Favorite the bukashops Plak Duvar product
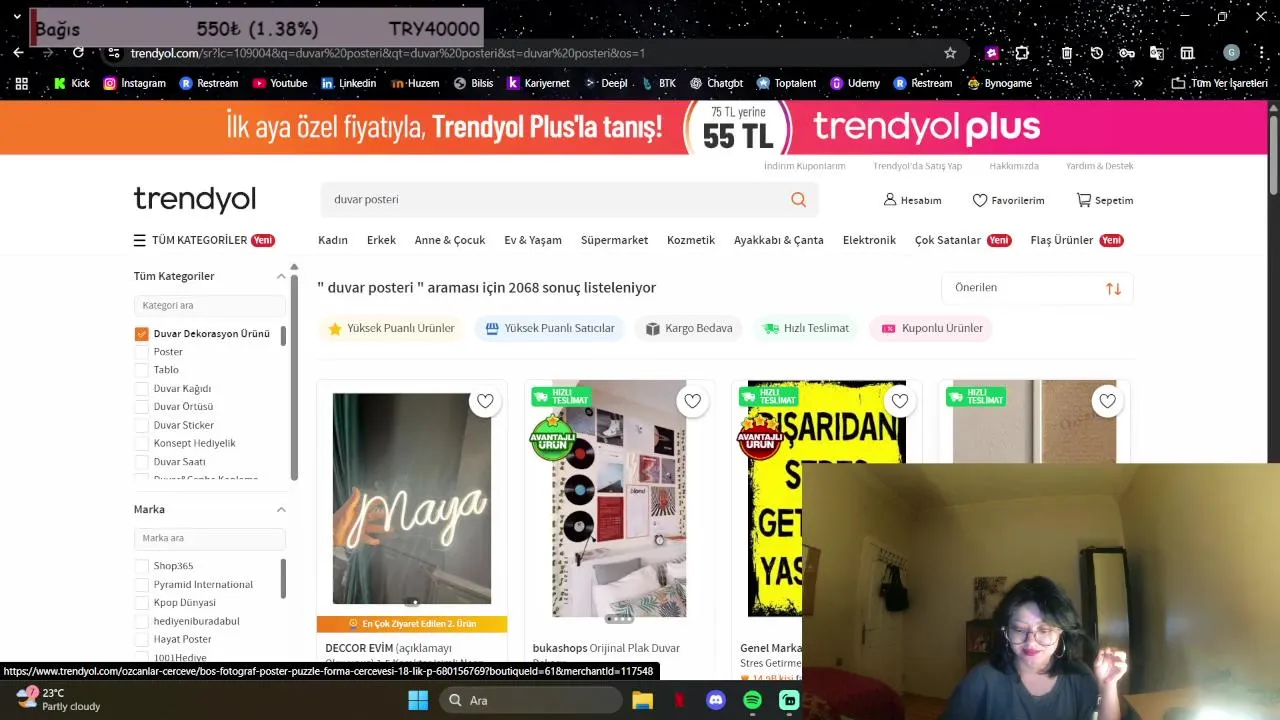The width and height of the screenshot is (1280, 720). pos(693,401)
